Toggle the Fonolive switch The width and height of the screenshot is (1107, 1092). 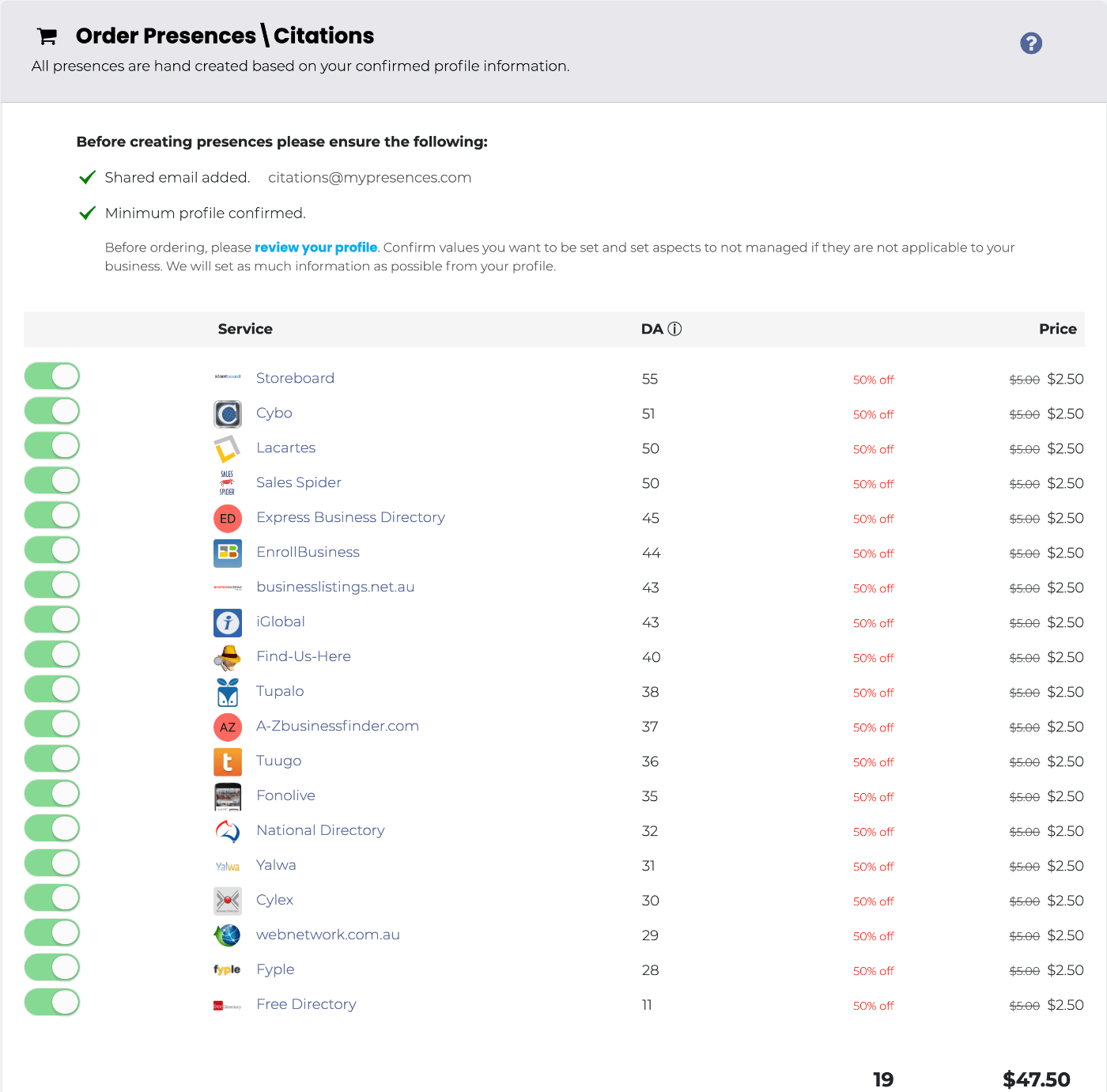pyautogui.click(x=52, y=794)
